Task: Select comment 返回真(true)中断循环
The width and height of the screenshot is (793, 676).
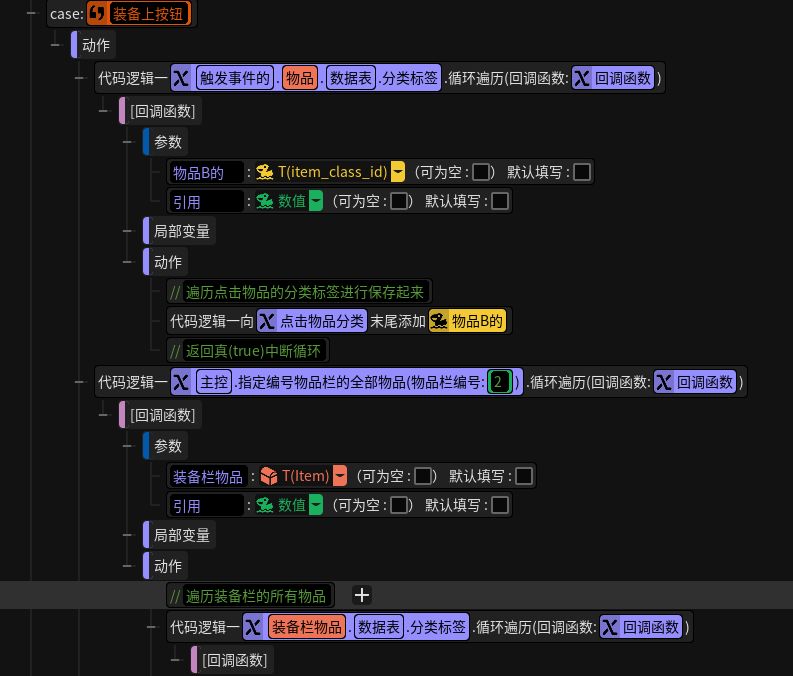Action: pos(248,351)
